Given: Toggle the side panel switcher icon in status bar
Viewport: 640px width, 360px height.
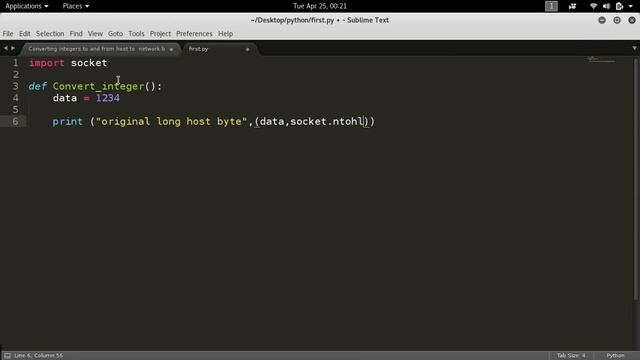Looking at the screenshot, I should pyautogui.click(x=7, y=356).
